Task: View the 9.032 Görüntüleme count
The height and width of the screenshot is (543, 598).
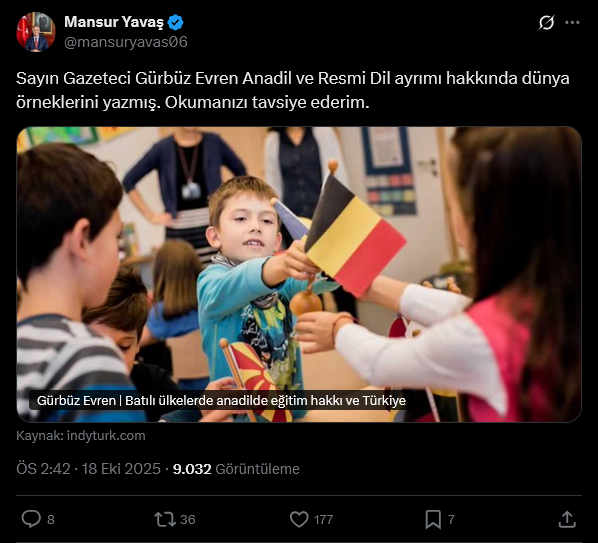Action: (x=236, y=469)
